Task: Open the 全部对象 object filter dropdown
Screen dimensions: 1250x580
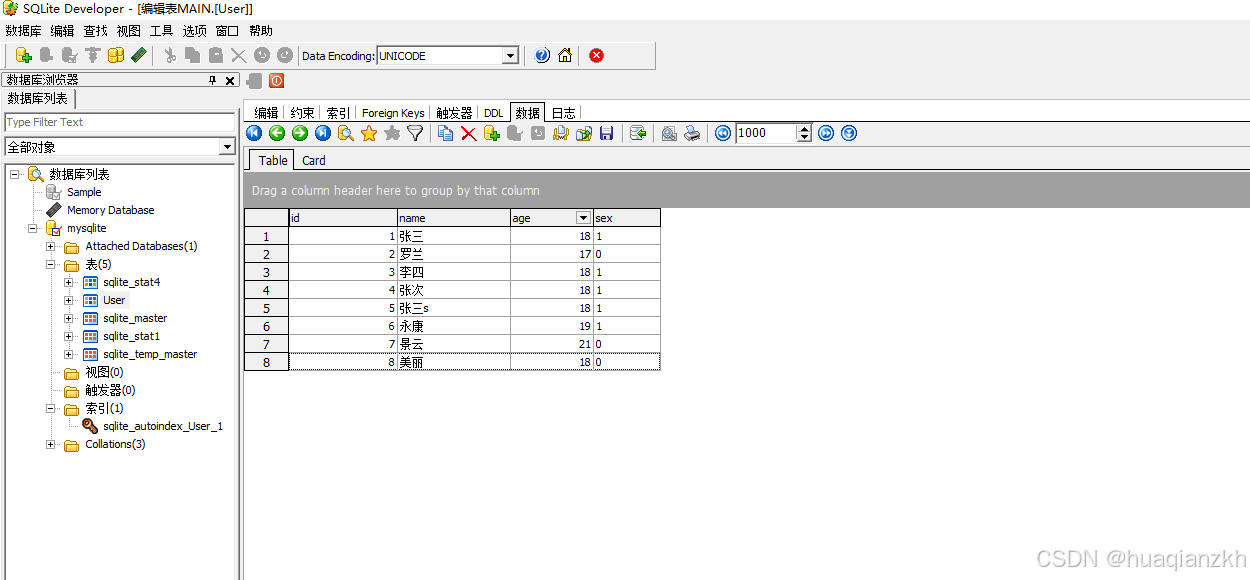Action: [x=227, y=147]
